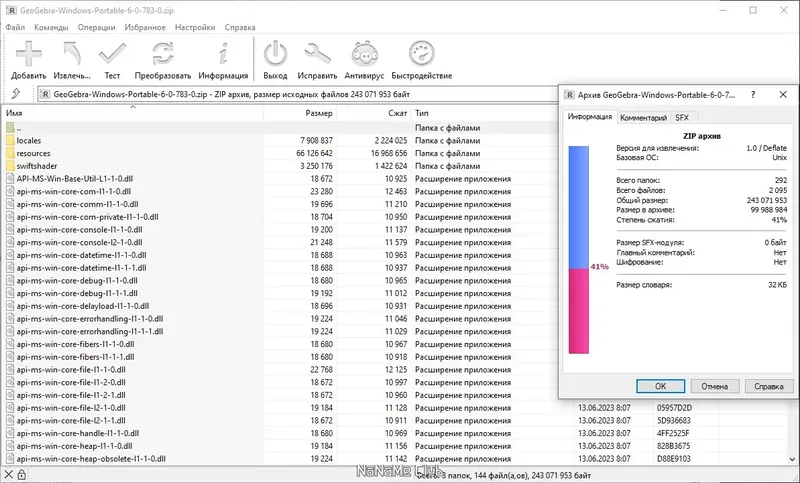Click the Справка button in dialog
This screenshot has height=483, width=800.
[768, 386]
